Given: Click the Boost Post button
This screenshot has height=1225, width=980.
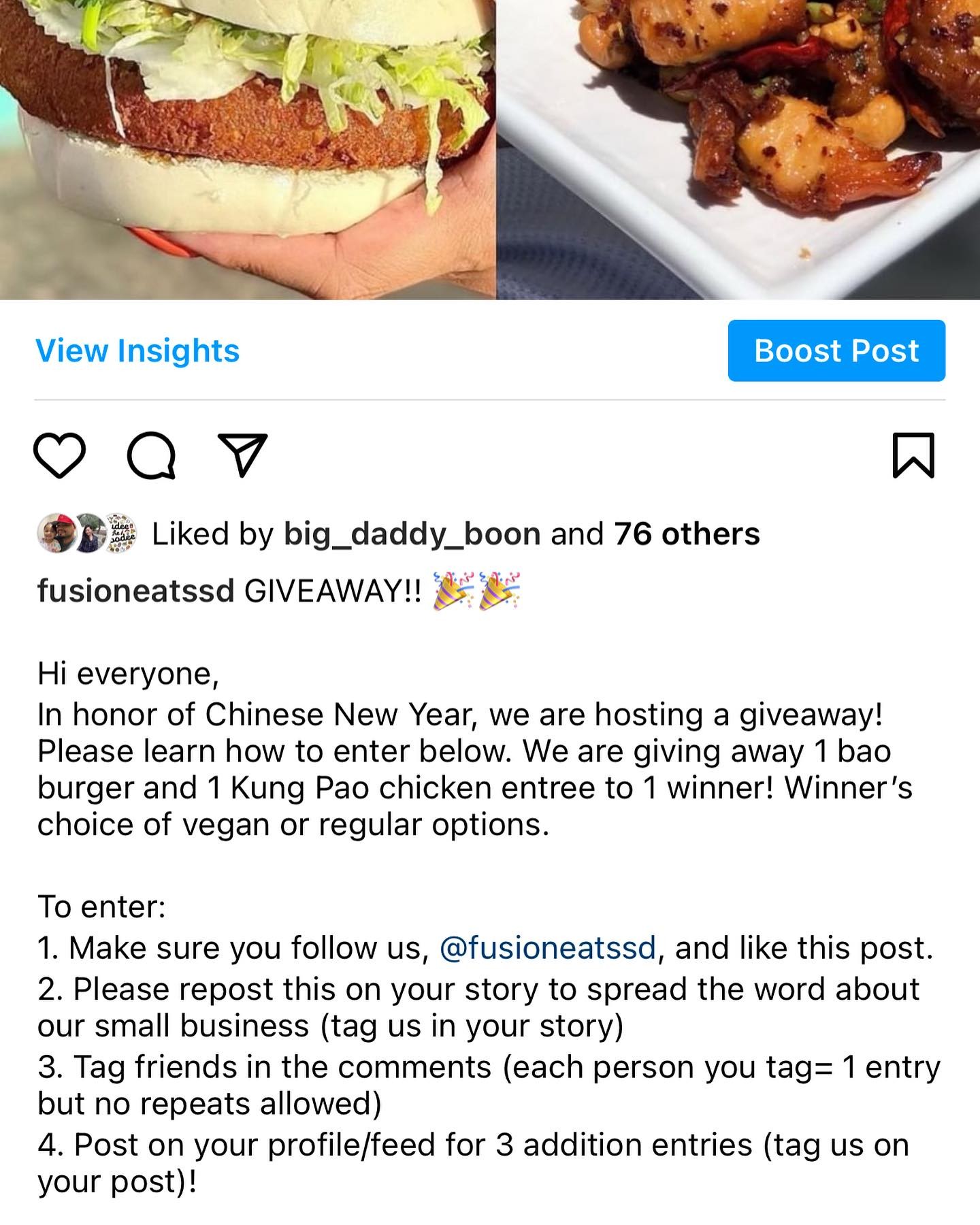Looking at the screenshot, I should (836, 350).
